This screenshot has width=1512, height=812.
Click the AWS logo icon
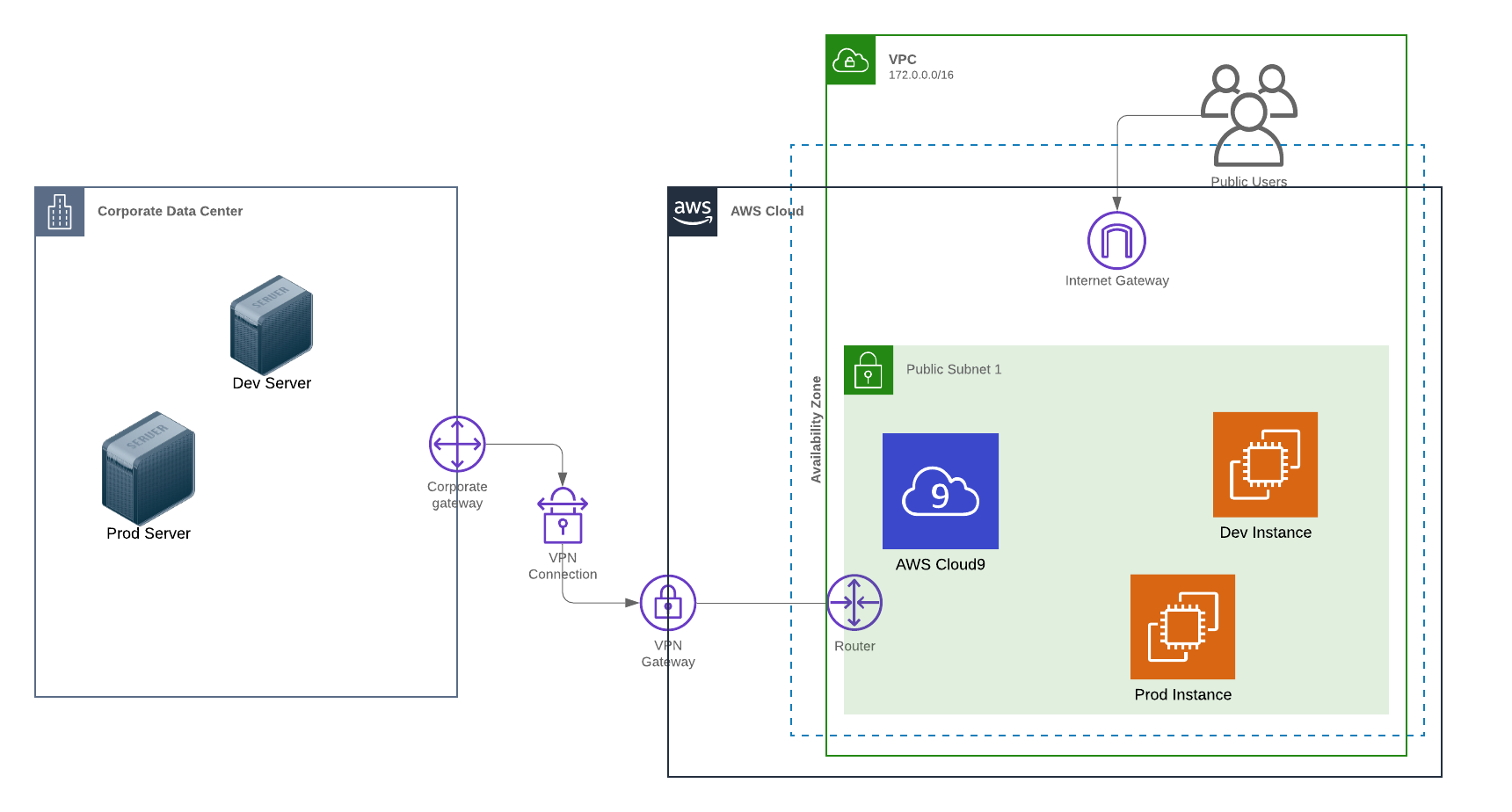693,212
